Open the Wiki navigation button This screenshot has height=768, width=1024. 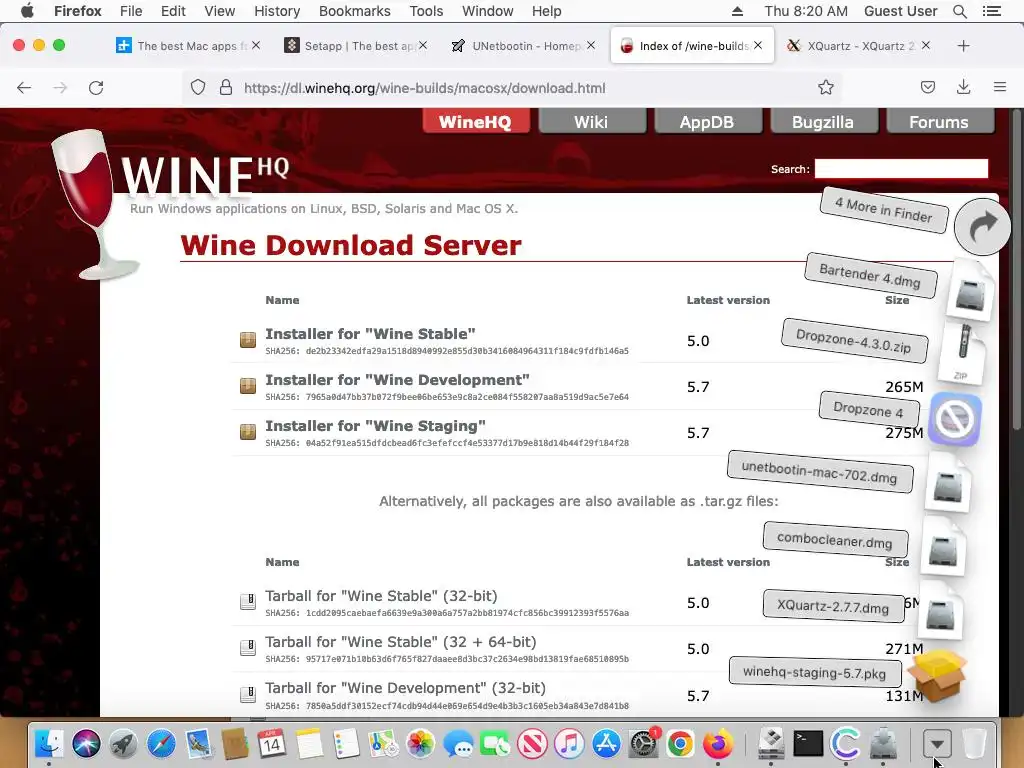pyautogui.click(x=591, y=122)
